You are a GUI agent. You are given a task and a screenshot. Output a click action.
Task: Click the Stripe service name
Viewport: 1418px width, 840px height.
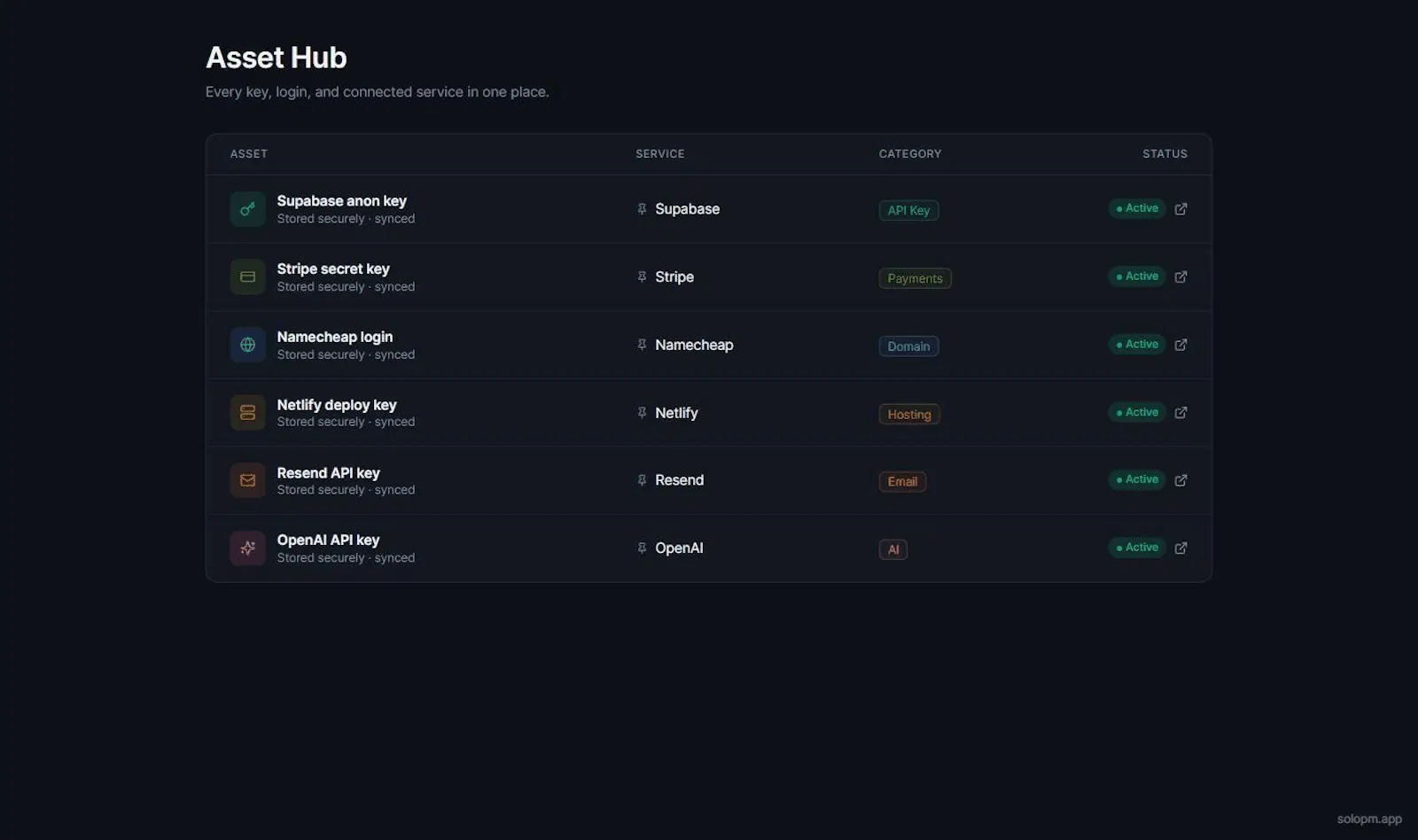point(674,276)
